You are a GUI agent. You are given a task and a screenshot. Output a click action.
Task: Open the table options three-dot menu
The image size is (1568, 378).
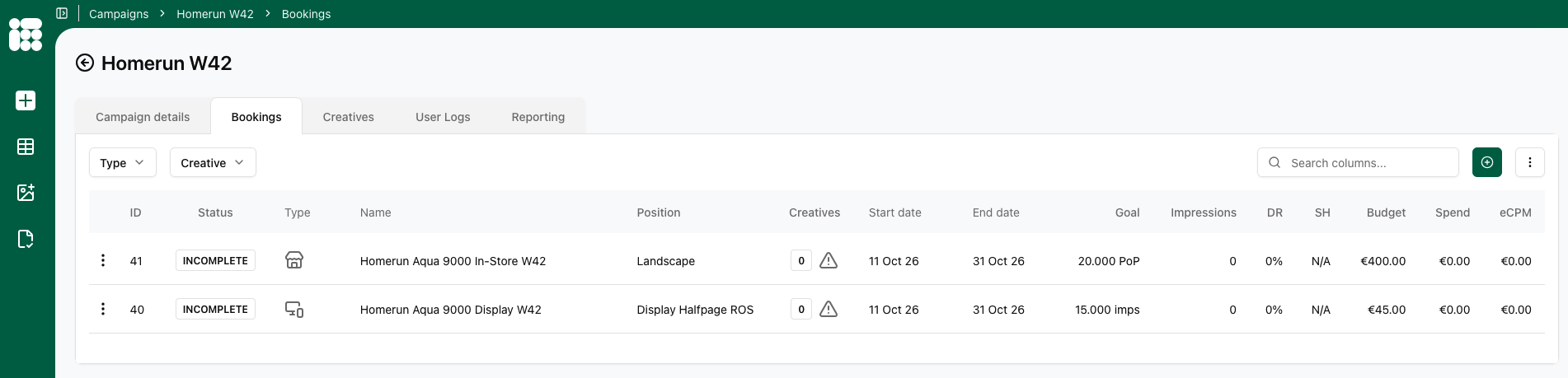click(x=1530, y=162)
